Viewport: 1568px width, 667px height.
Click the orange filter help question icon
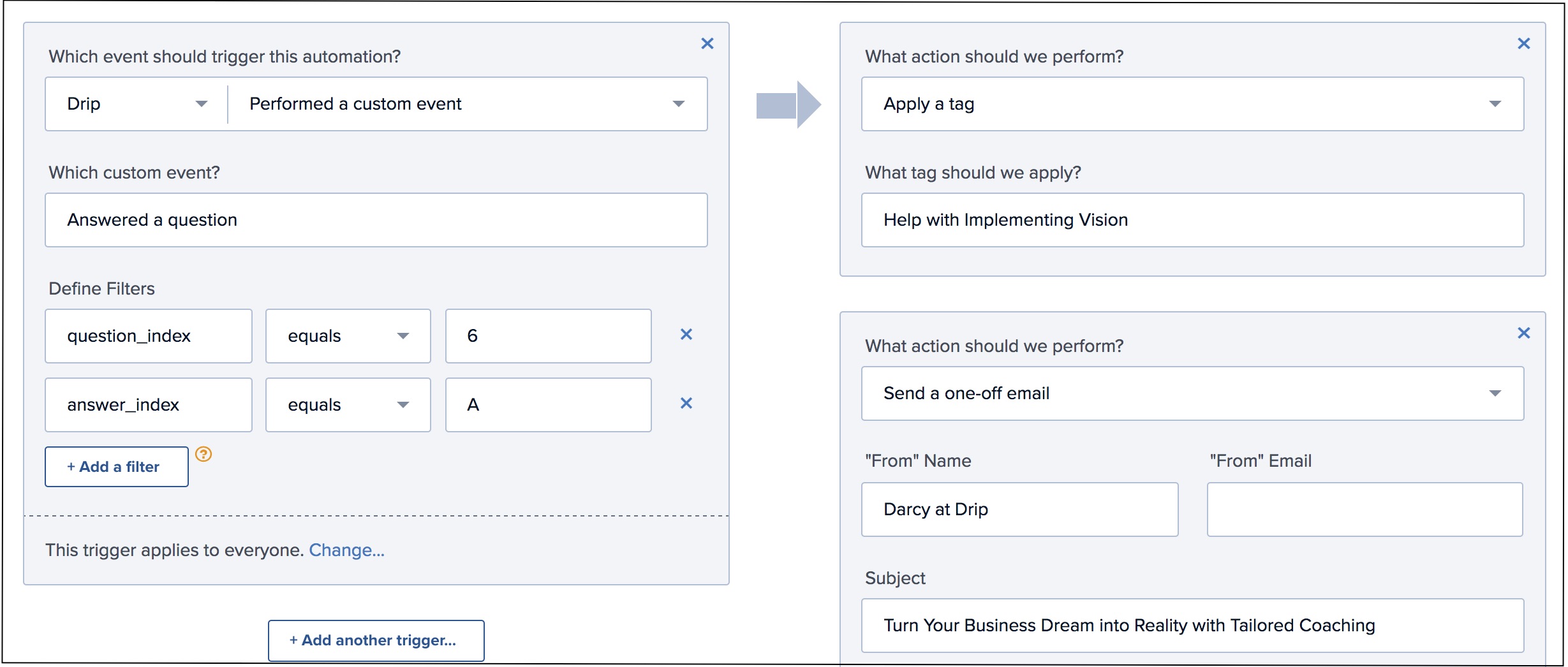coord(203,454)
